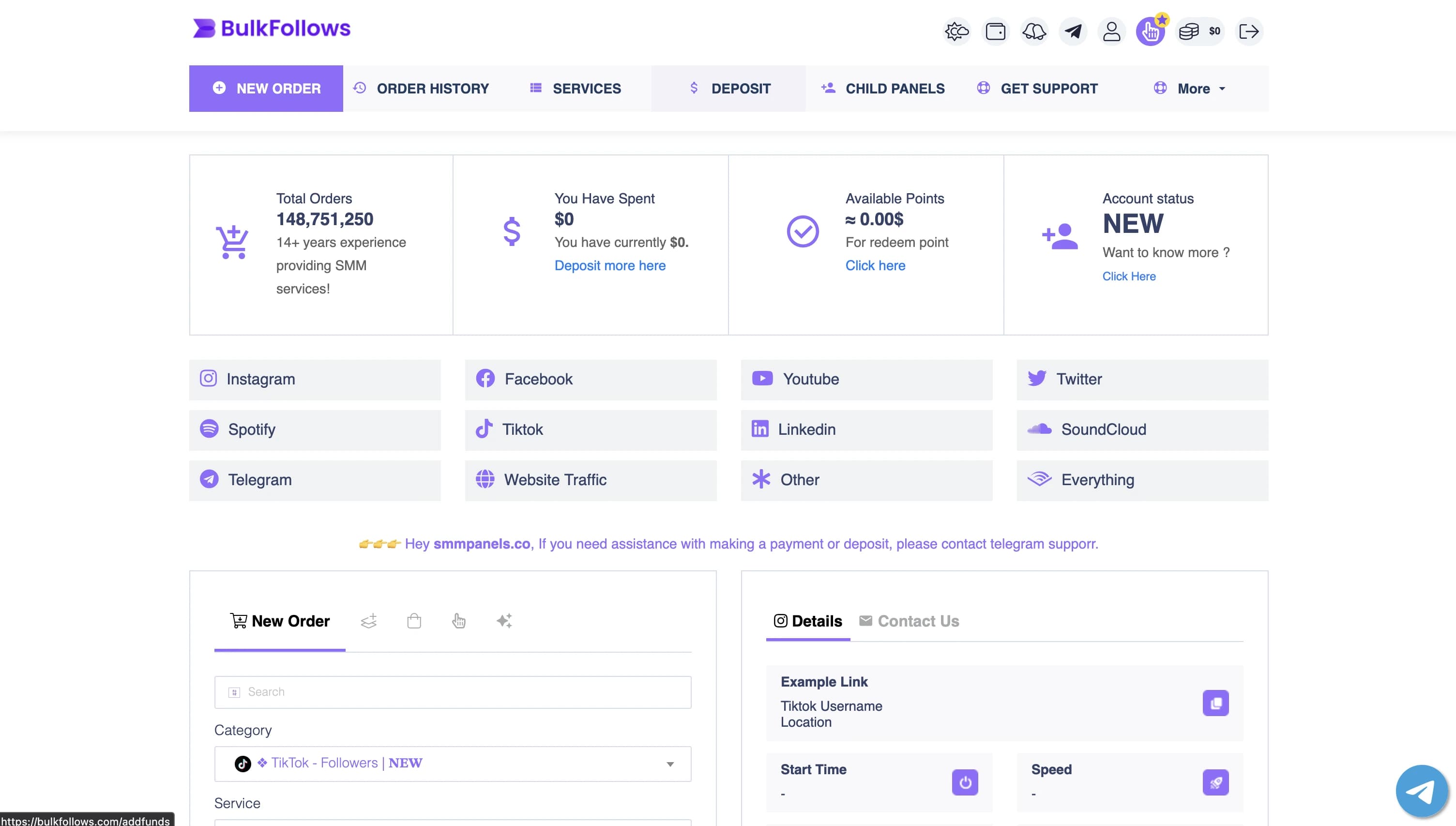Open notifications bell icon

pos(1033,31)
